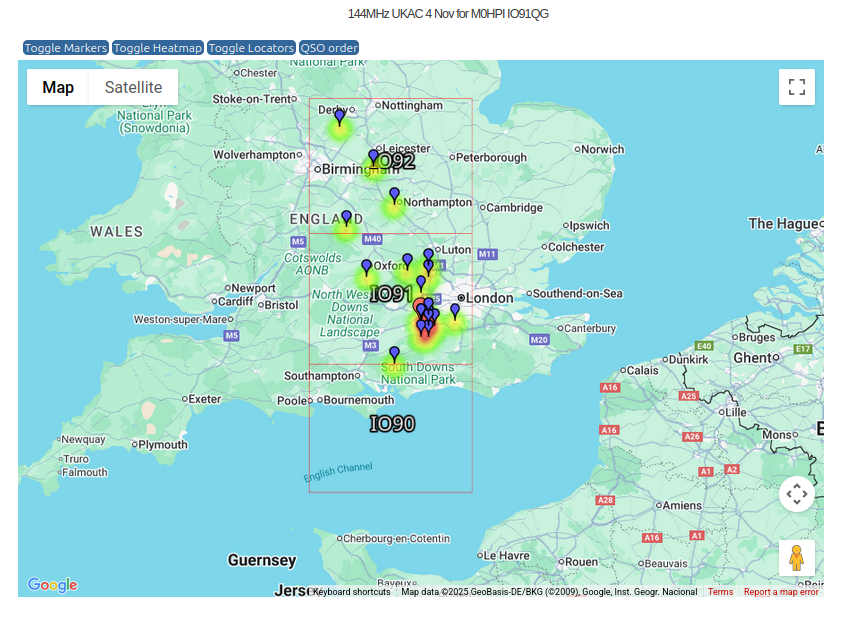
Task: Open Keyboard shortcuts
Action: pyautogui.click(x=352, y=592)
